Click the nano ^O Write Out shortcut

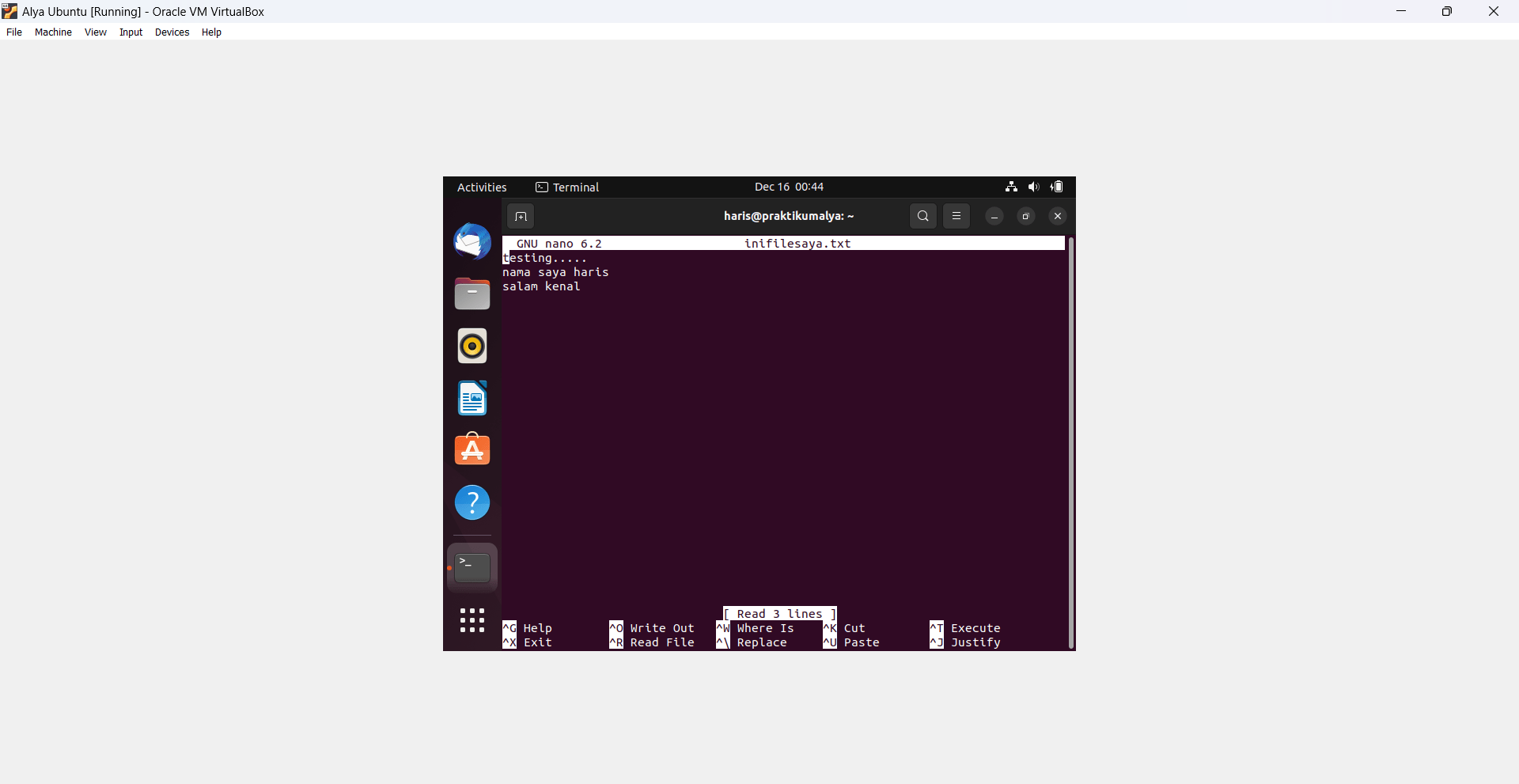point(652,628)
